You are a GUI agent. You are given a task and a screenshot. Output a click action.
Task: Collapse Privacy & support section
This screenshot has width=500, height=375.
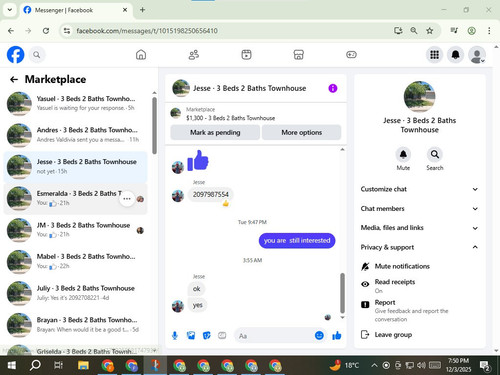pyautogui.click(x=419, y=247)
